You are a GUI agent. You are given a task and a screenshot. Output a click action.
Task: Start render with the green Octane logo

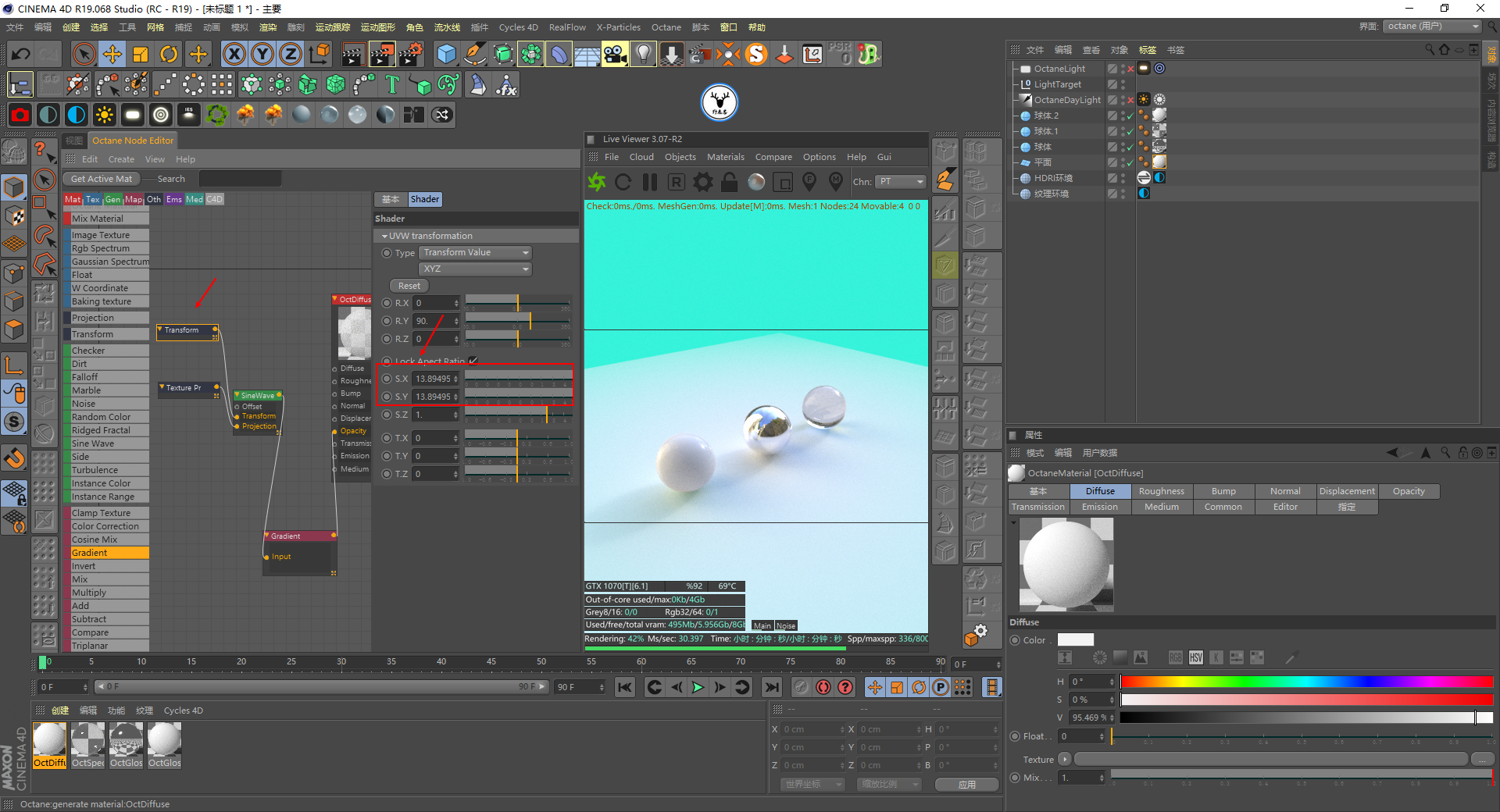click(597, 182)
